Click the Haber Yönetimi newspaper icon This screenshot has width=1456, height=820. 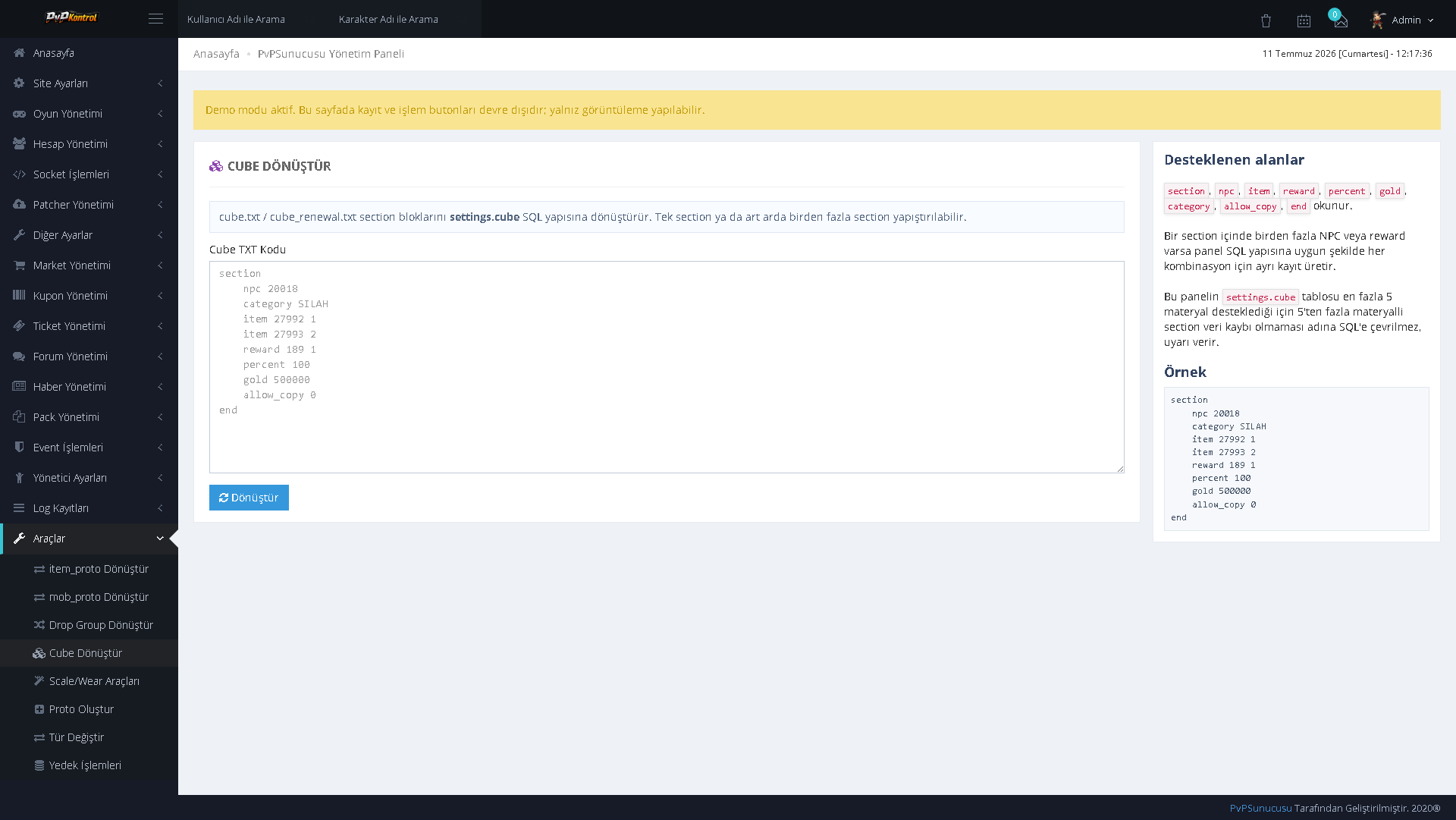pyautogui.click(x=19, y=387)
